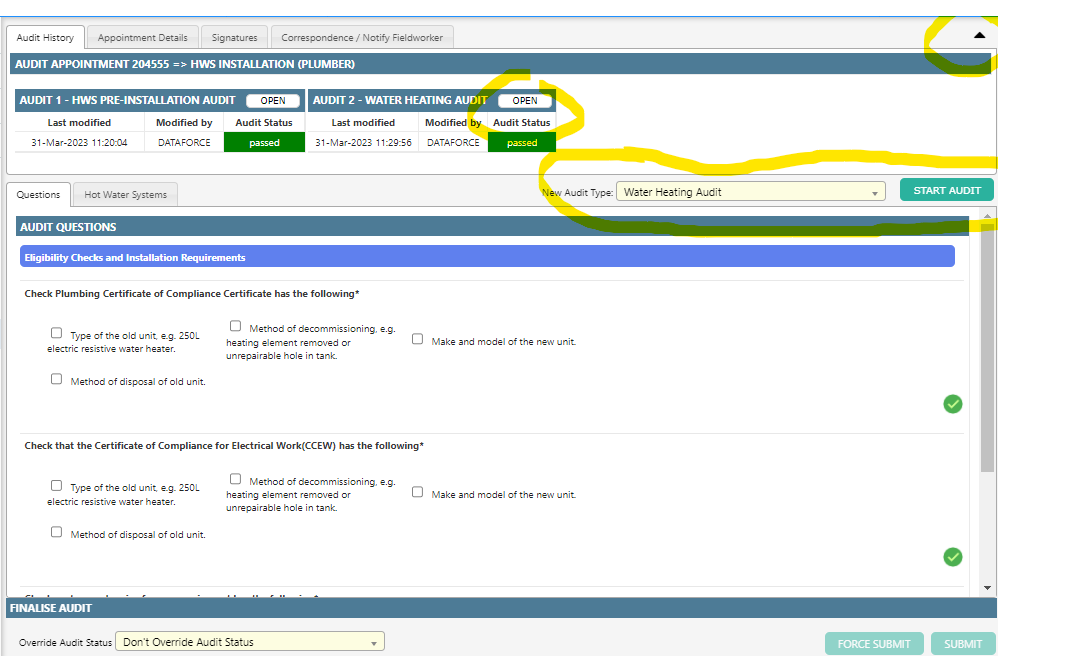The width and height of the screenshot is (1066, 656).
Task: Select the Signatures tab
Action: click(x=234, y=38)
